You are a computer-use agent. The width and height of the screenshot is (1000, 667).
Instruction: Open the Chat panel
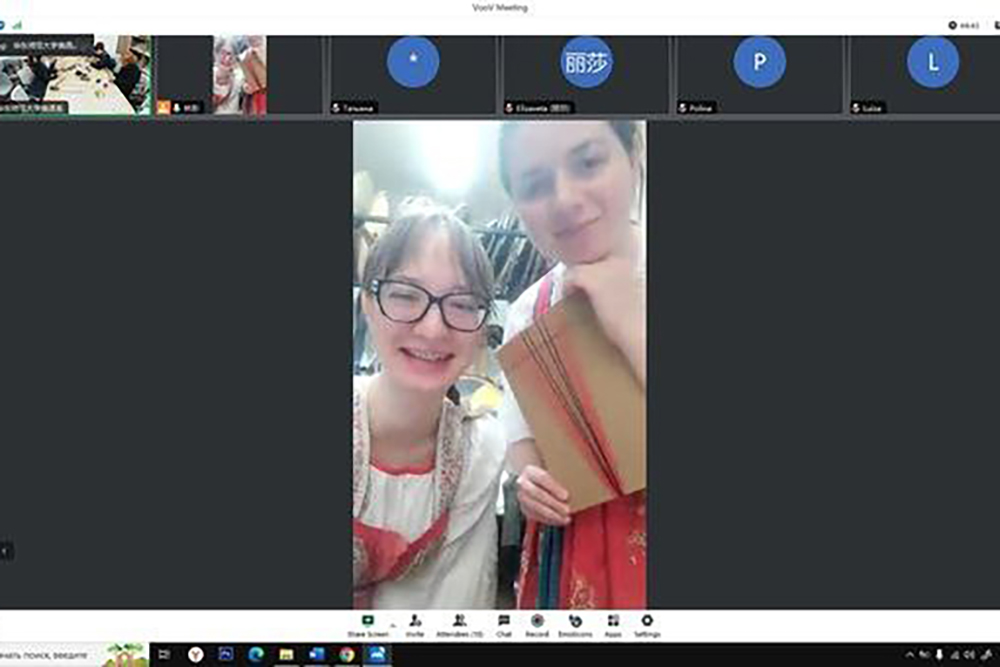(504, 626)
